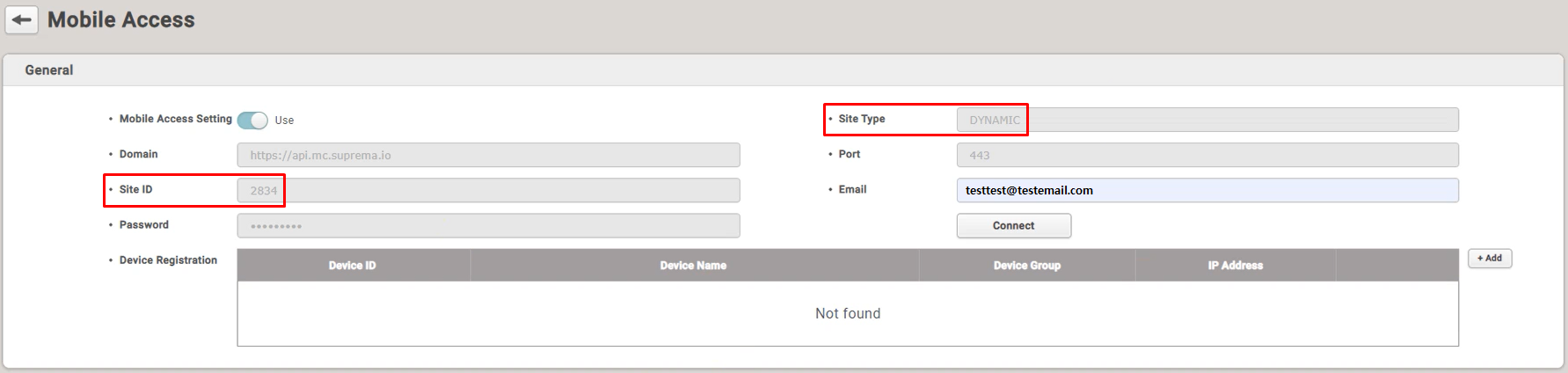Image resolution: width=1568 pixels, height=373 pixels.
Task: Select the Site ID field
Action: 488,190
